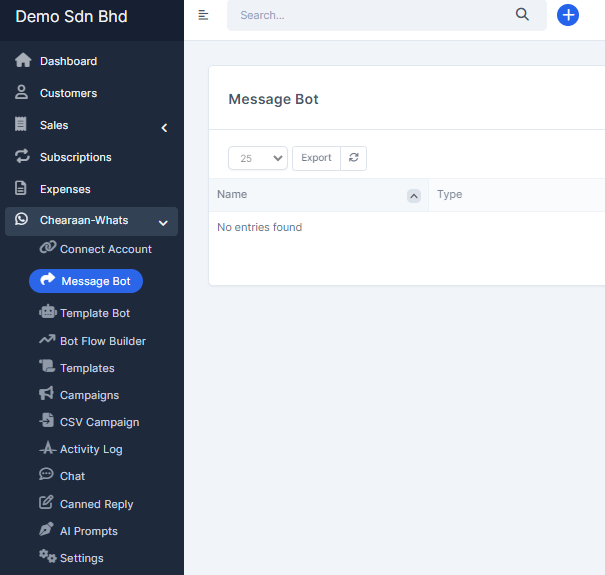Open the Customers menu item
The image size is (605, 575).
[x=68, y=93]
